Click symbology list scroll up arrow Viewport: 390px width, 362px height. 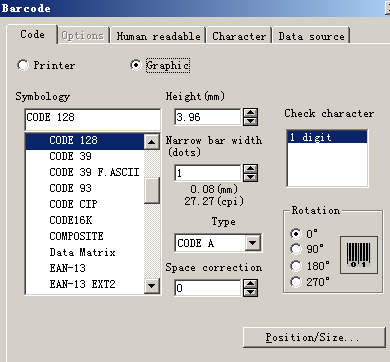pyautogui.click(x=152, y=142)
